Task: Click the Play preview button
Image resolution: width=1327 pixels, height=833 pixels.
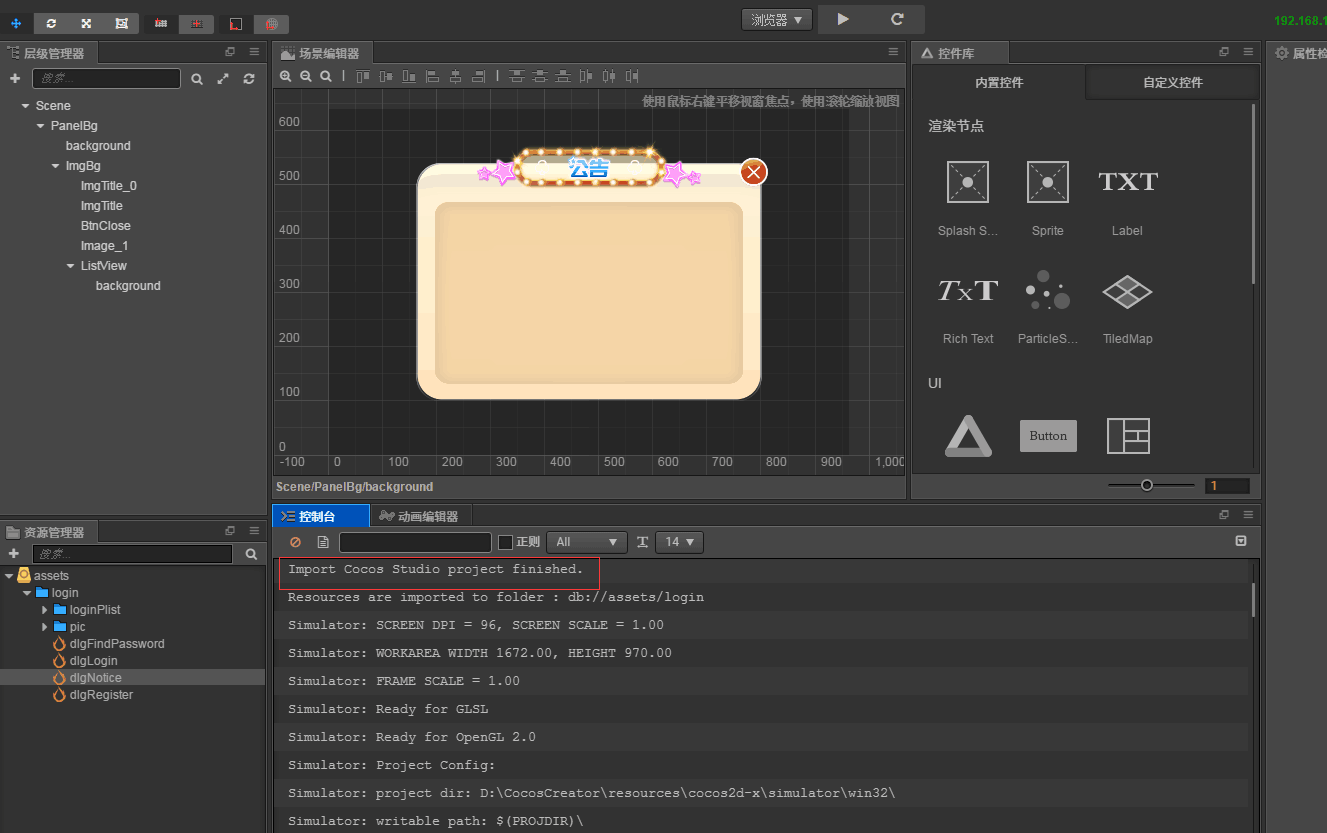Action: click(843, 19)
